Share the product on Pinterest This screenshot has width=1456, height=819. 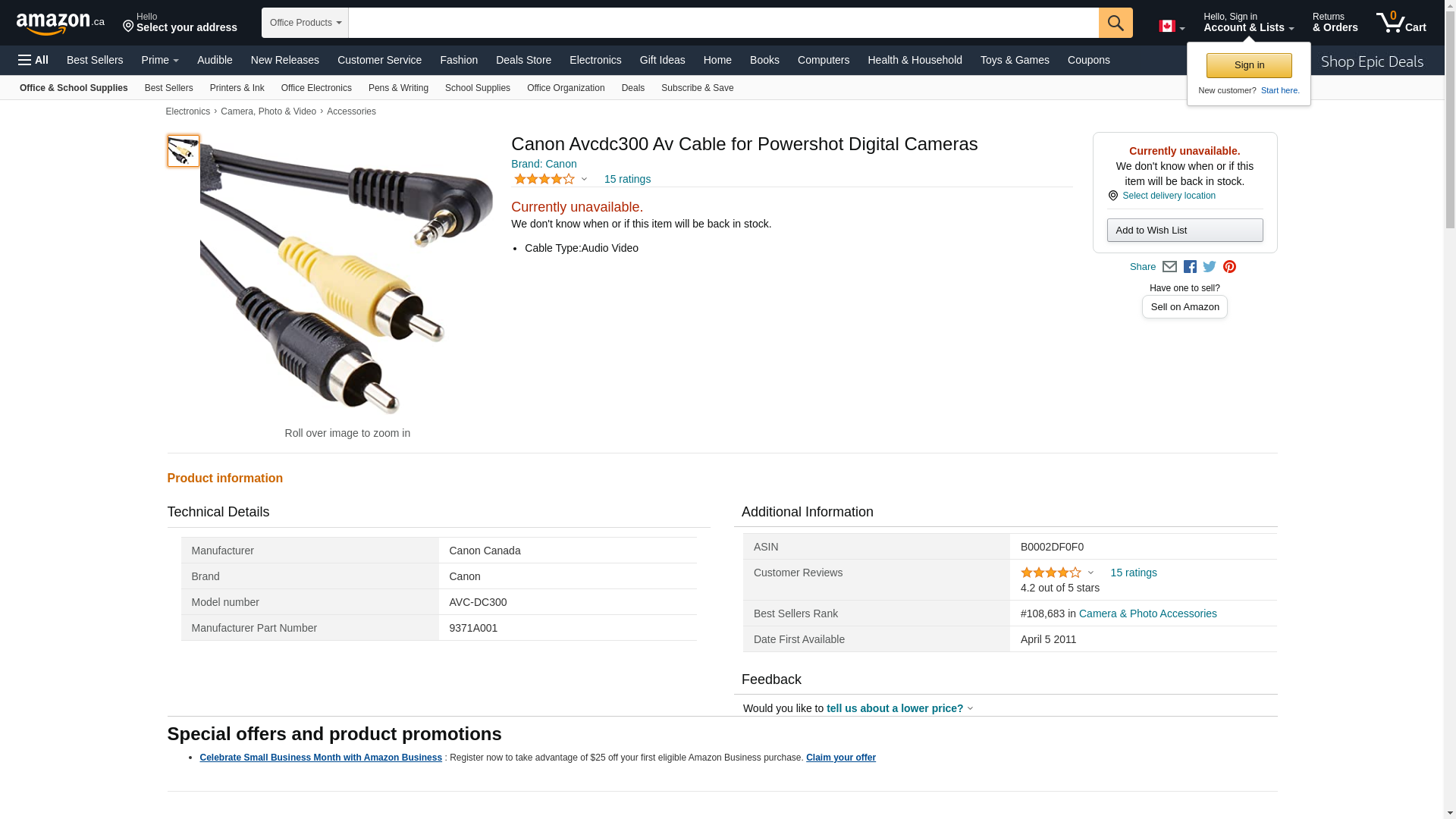tap(1229, 267)
